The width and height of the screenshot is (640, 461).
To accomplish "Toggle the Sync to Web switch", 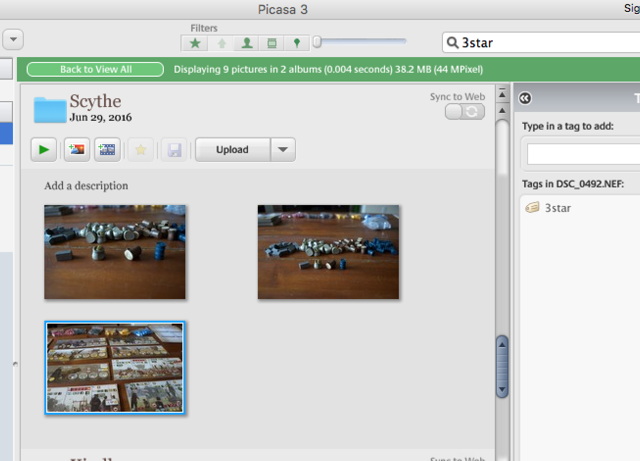I will (465, 111).
